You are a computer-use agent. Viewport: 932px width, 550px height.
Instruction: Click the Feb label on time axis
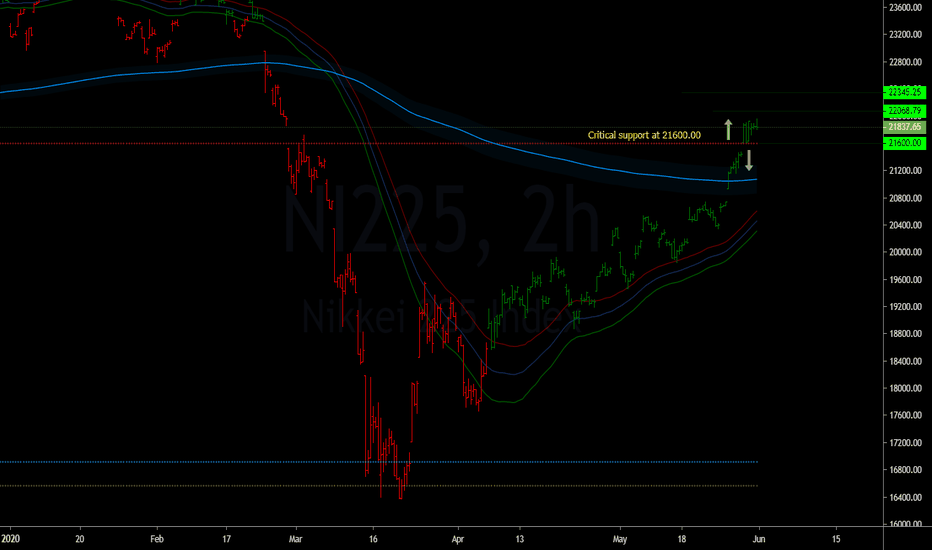(x=156, y=539)
